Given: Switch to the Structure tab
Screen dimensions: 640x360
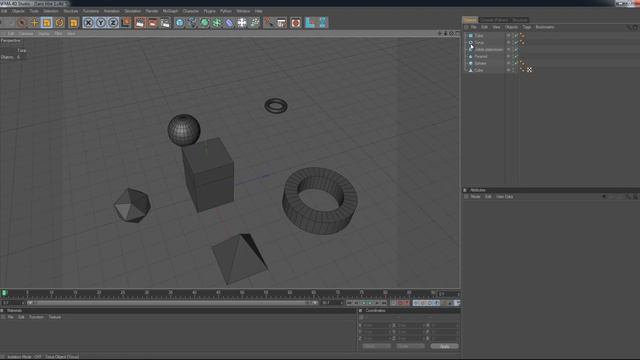Looking at the screenshot, I should [x=520, y=20].
